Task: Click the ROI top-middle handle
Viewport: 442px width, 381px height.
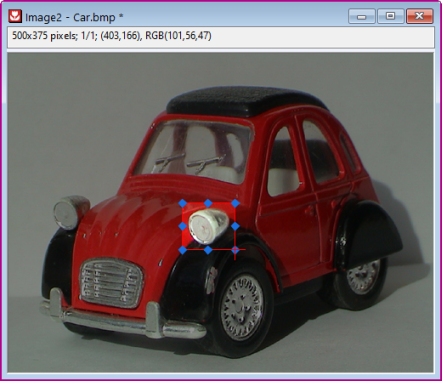Action: click(208, 203)
